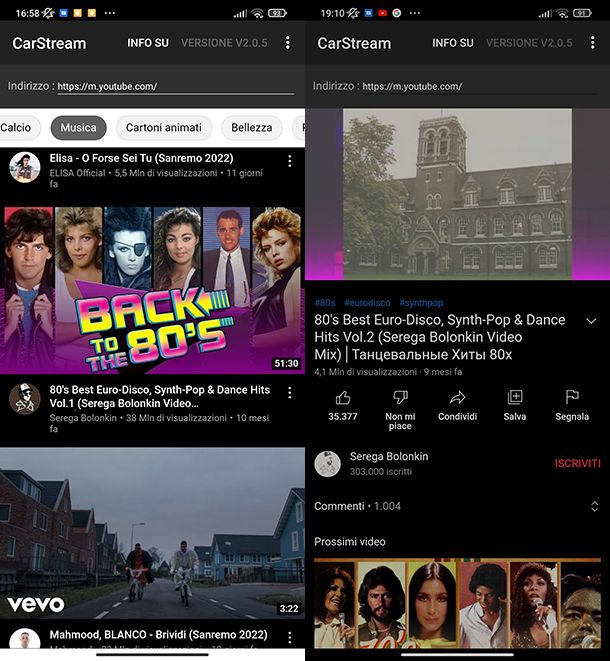Open the #synthpop hashtag
The height and width of the screenshot is (661, 610).
click(x=421, y=303)
